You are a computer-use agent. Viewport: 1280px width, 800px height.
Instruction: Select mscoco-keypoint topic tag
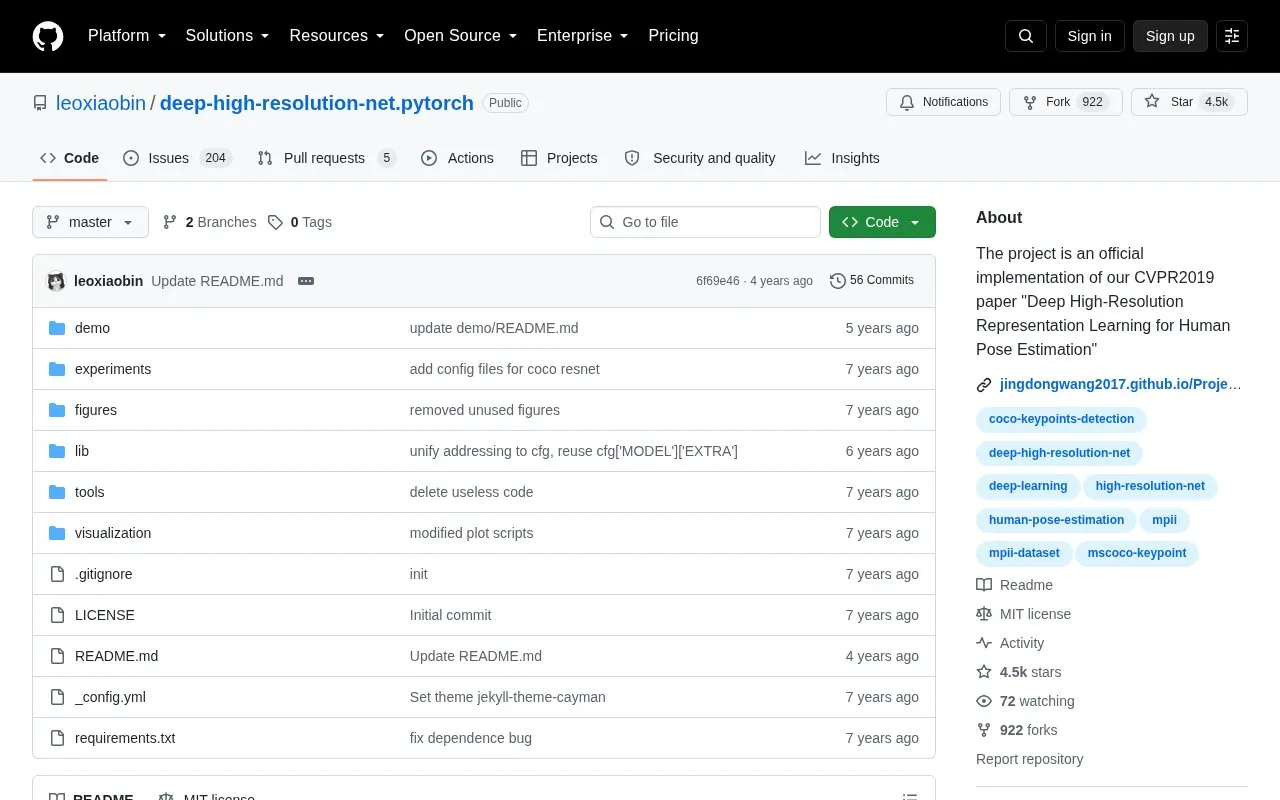(1137, 553)
